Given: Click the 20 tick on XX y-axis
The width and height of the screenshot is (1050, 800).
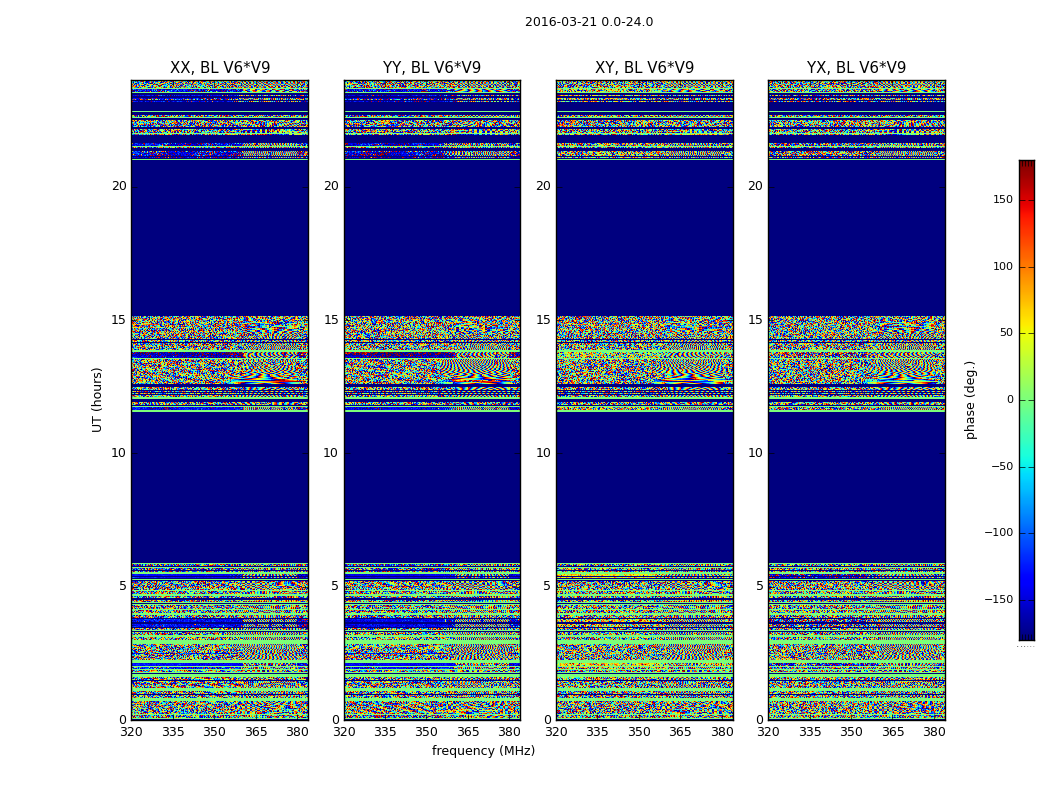Looking at the screenshot, I should click(119, 186).
